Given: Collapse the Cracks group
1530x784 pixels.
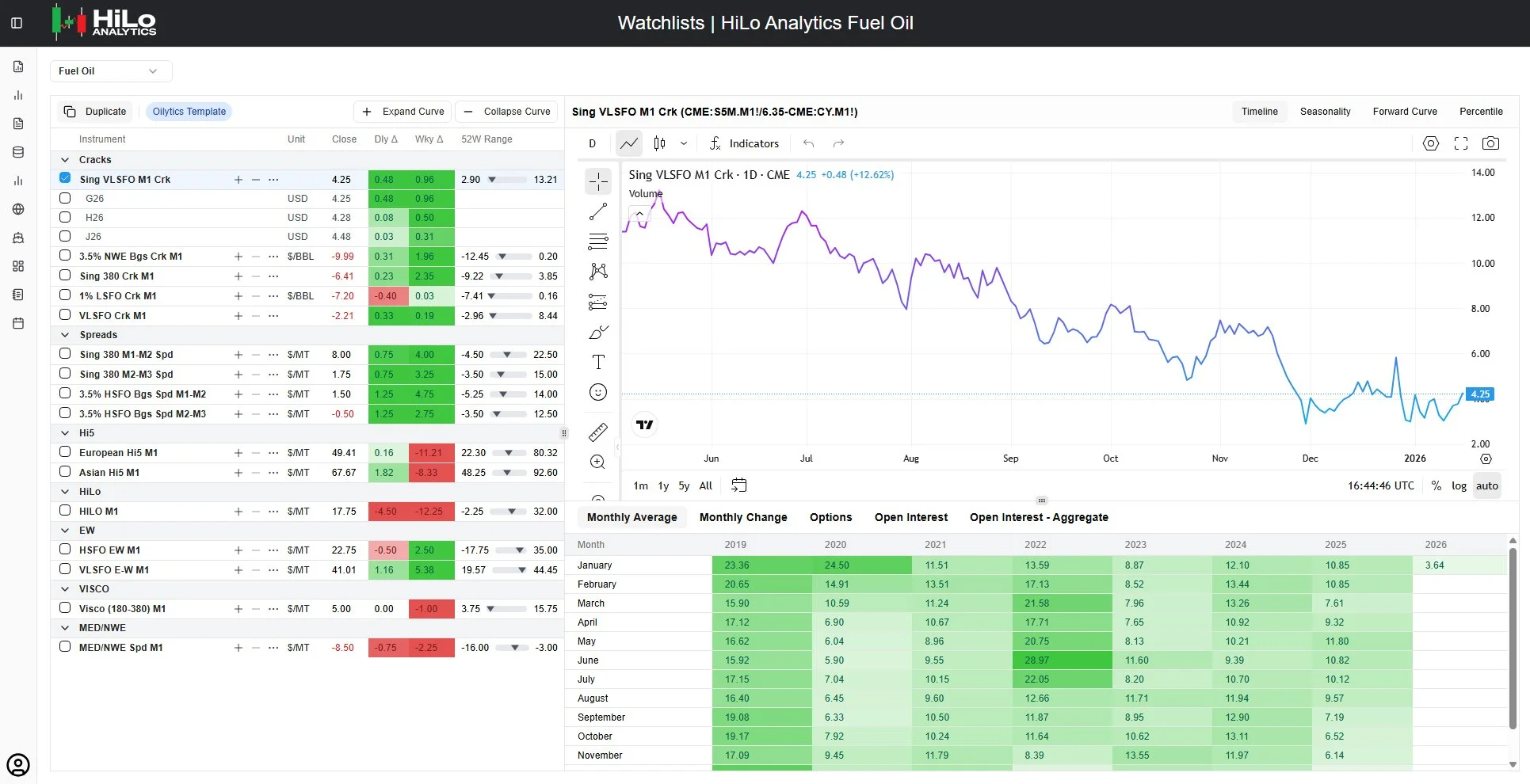Looking at the screenshot, I should coord(65,160).
